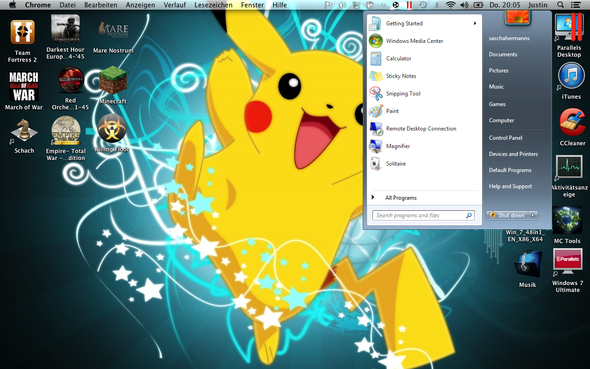590x369 pixels.
Task: Click the Do. 20:05 clock
Action: click(x=505, y=5)
